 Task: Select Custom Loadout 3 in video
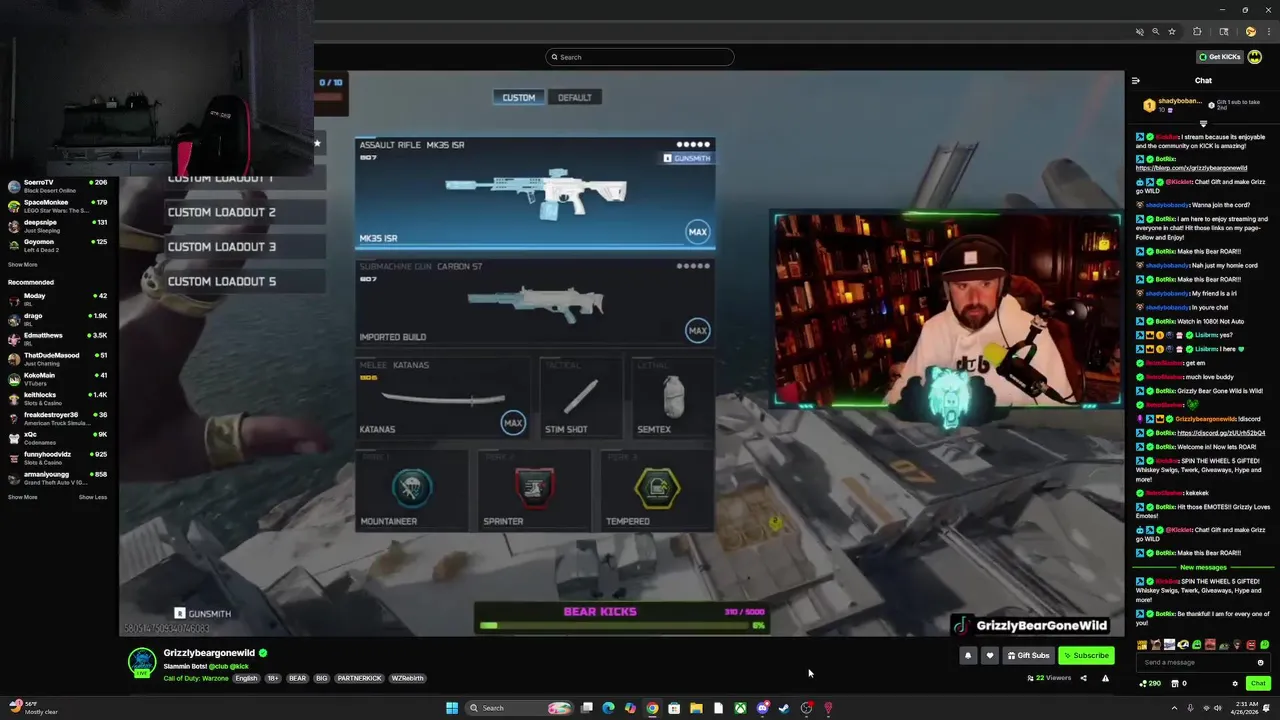coord(245,247)
